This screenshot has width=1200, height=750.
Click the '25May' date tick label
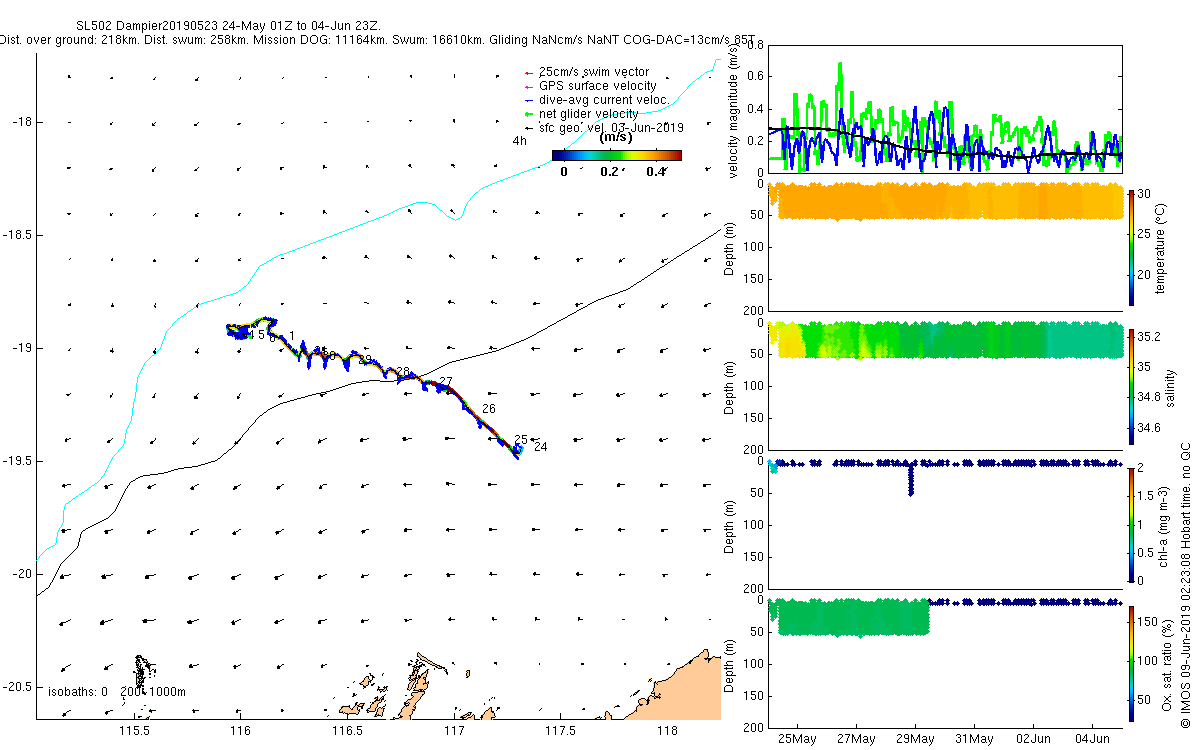798,739
